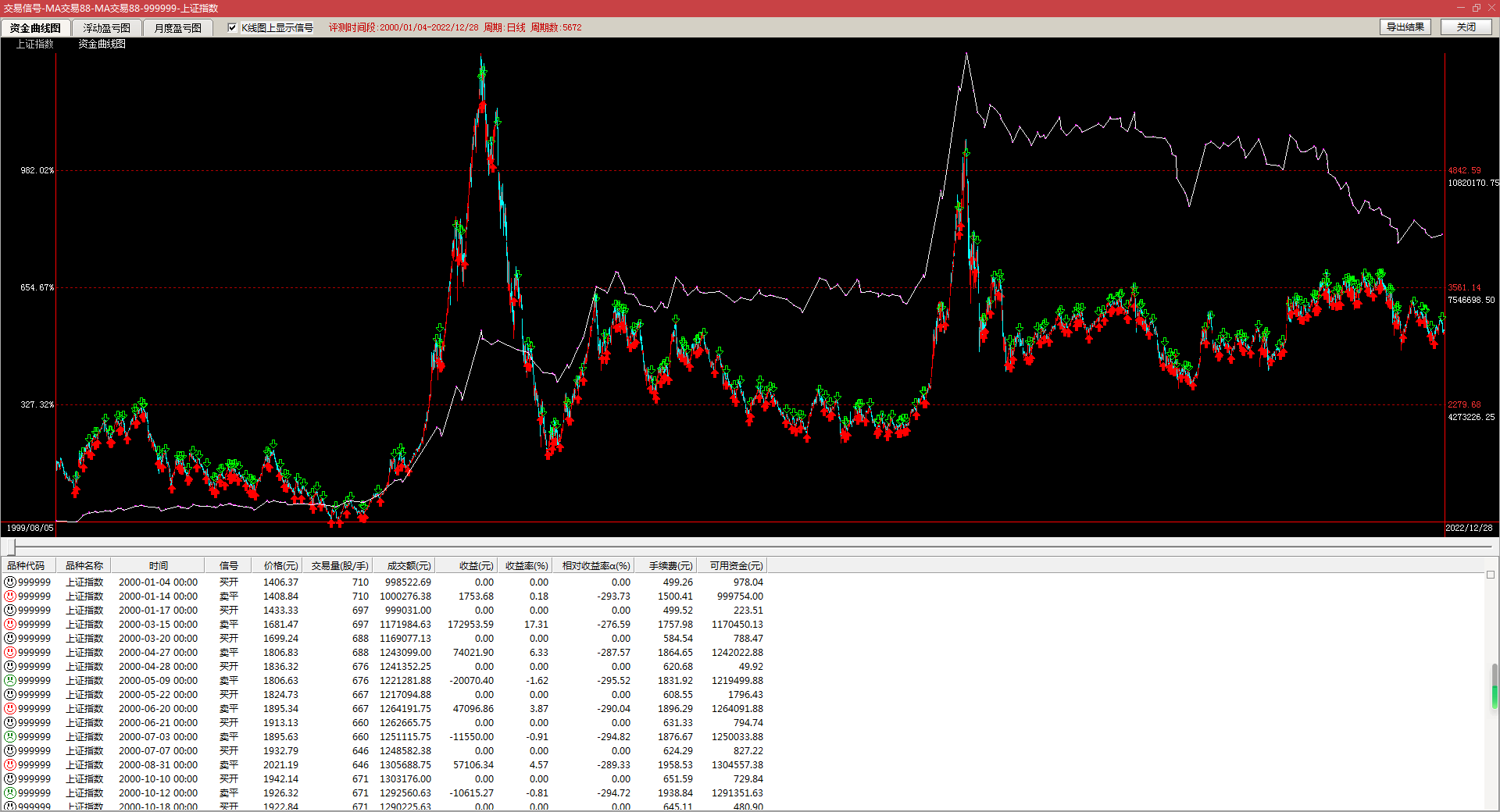Select the row icon for 2000-10-10
Screen dimensions: 1500x812
point(10,779)
